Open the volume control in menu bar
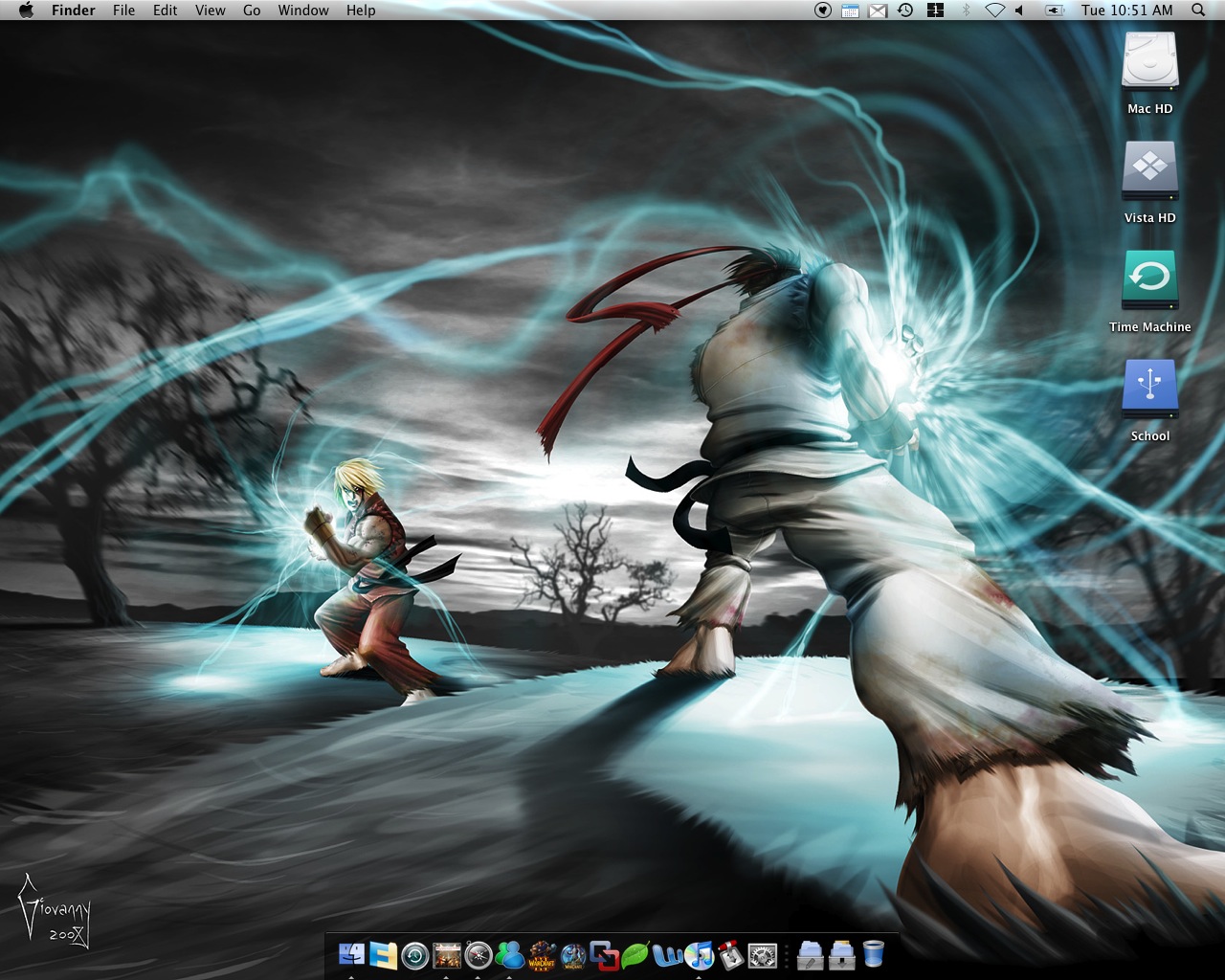Image resolution: width=1225 pixels, height=980 pixels. (1019, 11)
